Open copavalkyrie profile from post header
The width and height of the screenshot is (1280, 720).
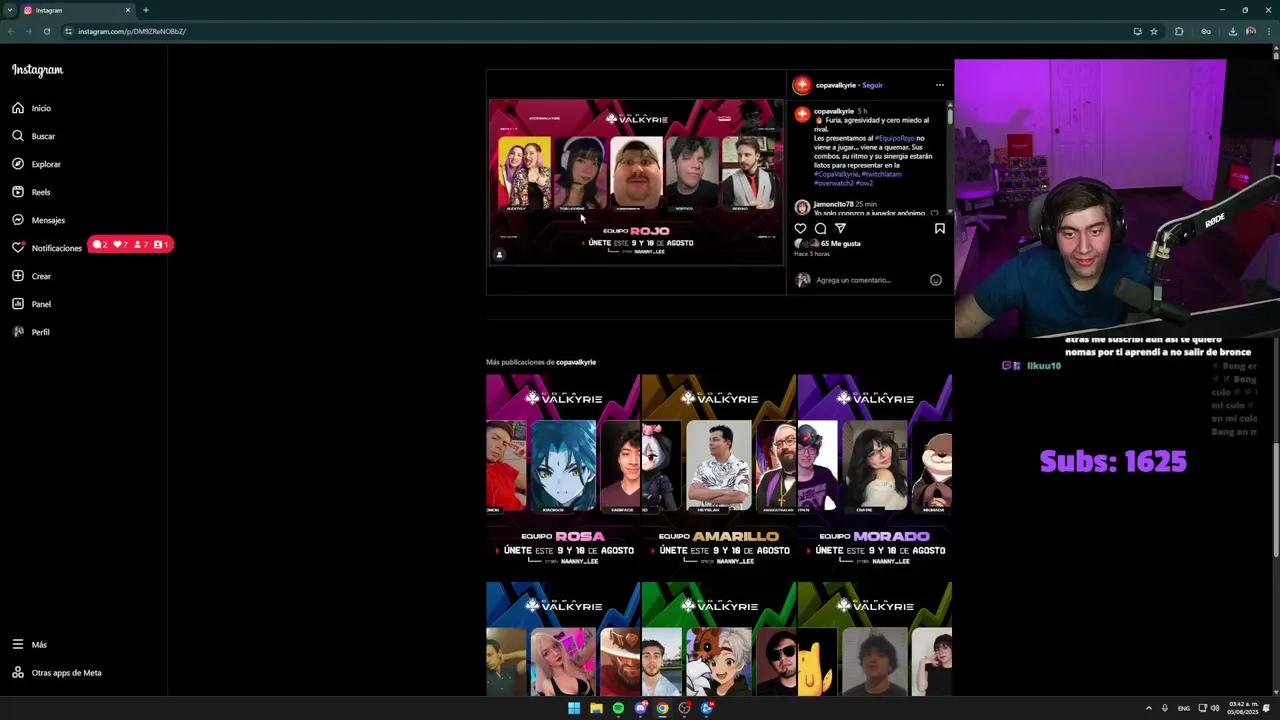click(x=835, y=85)
